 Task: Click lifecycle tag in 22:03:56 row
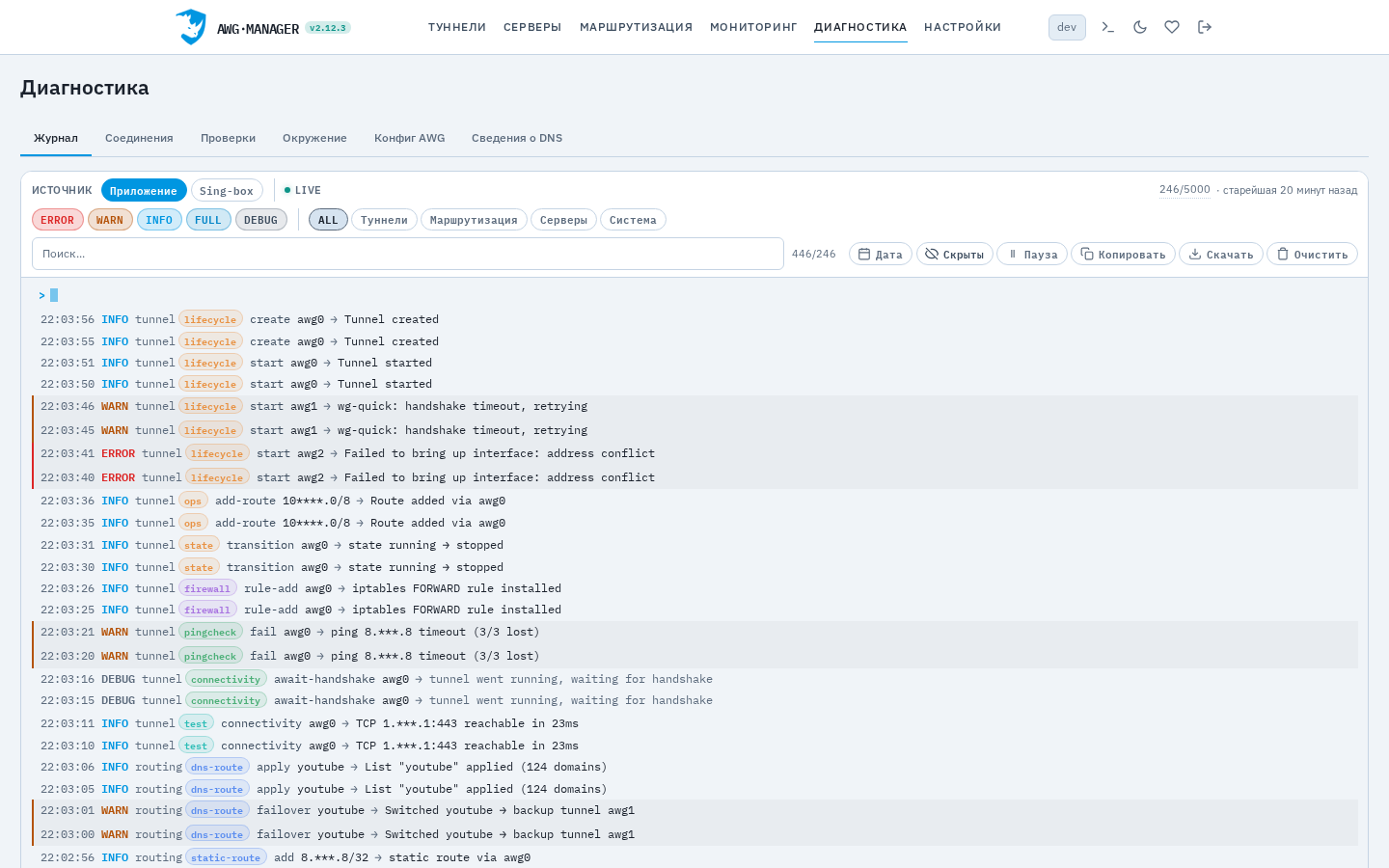click(x=210, y=319)
